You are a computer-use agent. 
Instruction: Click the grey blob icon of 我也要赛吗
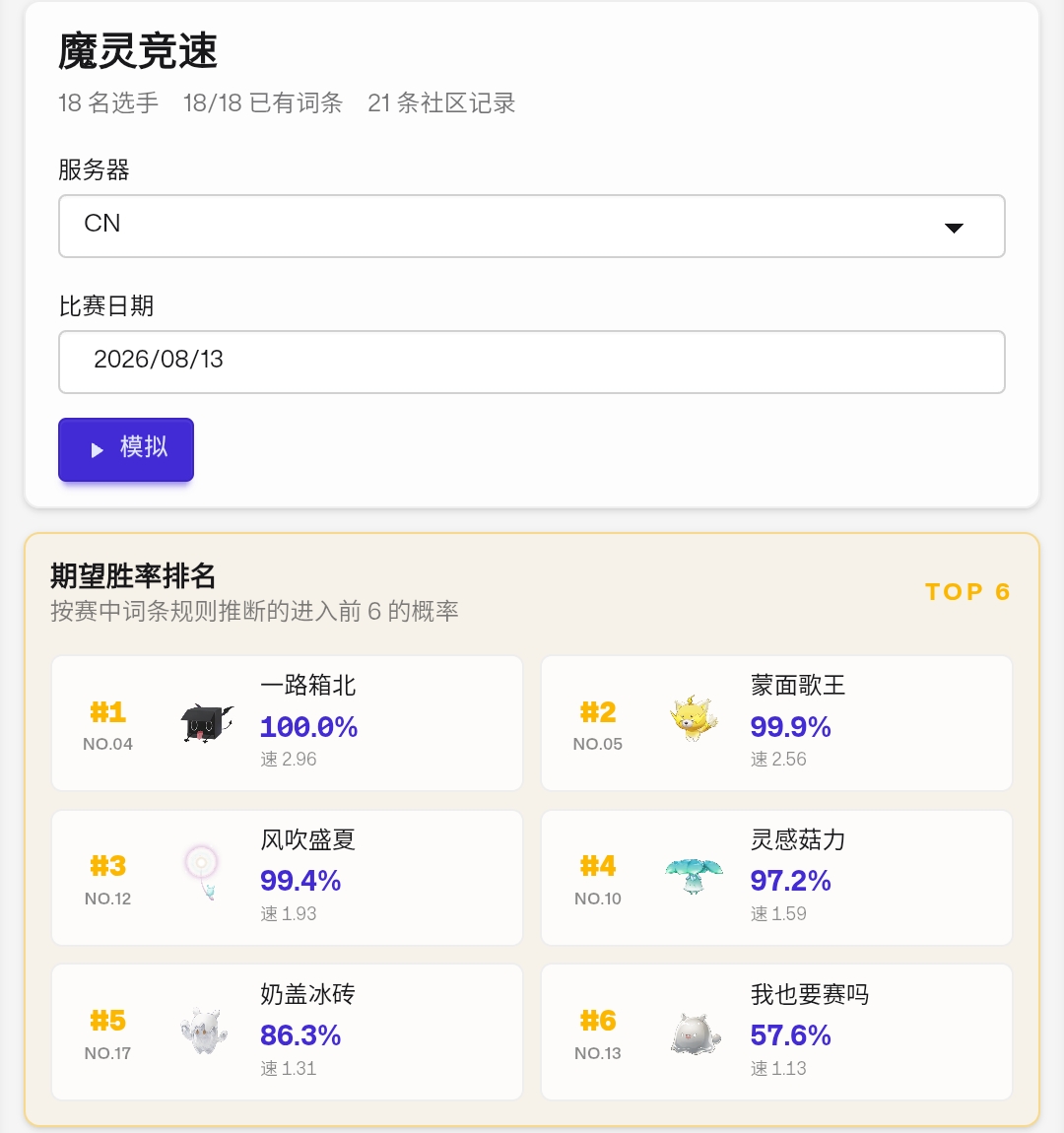coord(695,1033)
